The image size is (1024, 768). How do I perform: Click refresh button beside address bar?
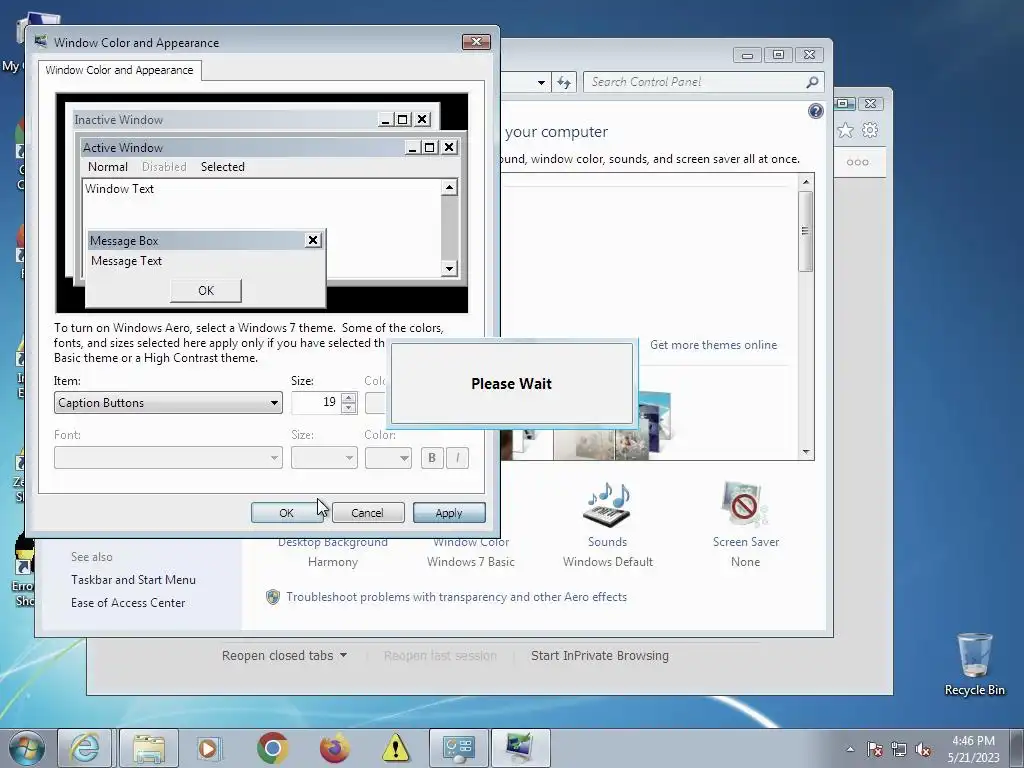pyautogui.click(x=564, y=82)
